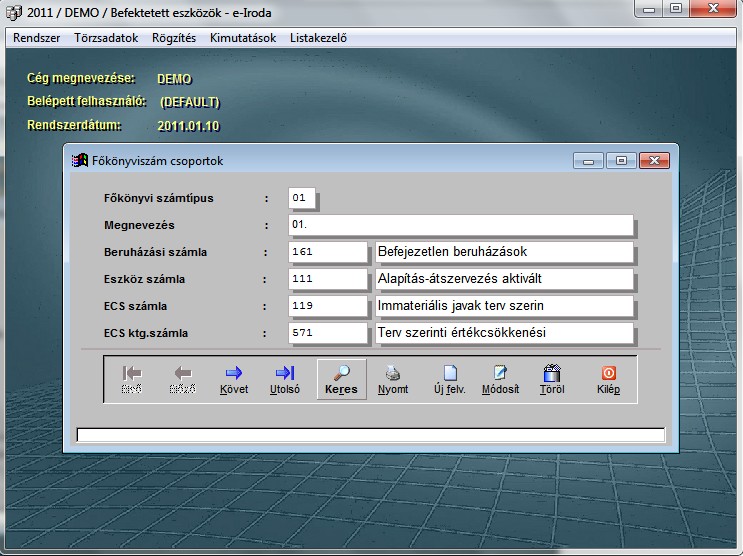Click the Megnevezés text field
Viewport: 743px width, 556px height.
tap(460, 225)
